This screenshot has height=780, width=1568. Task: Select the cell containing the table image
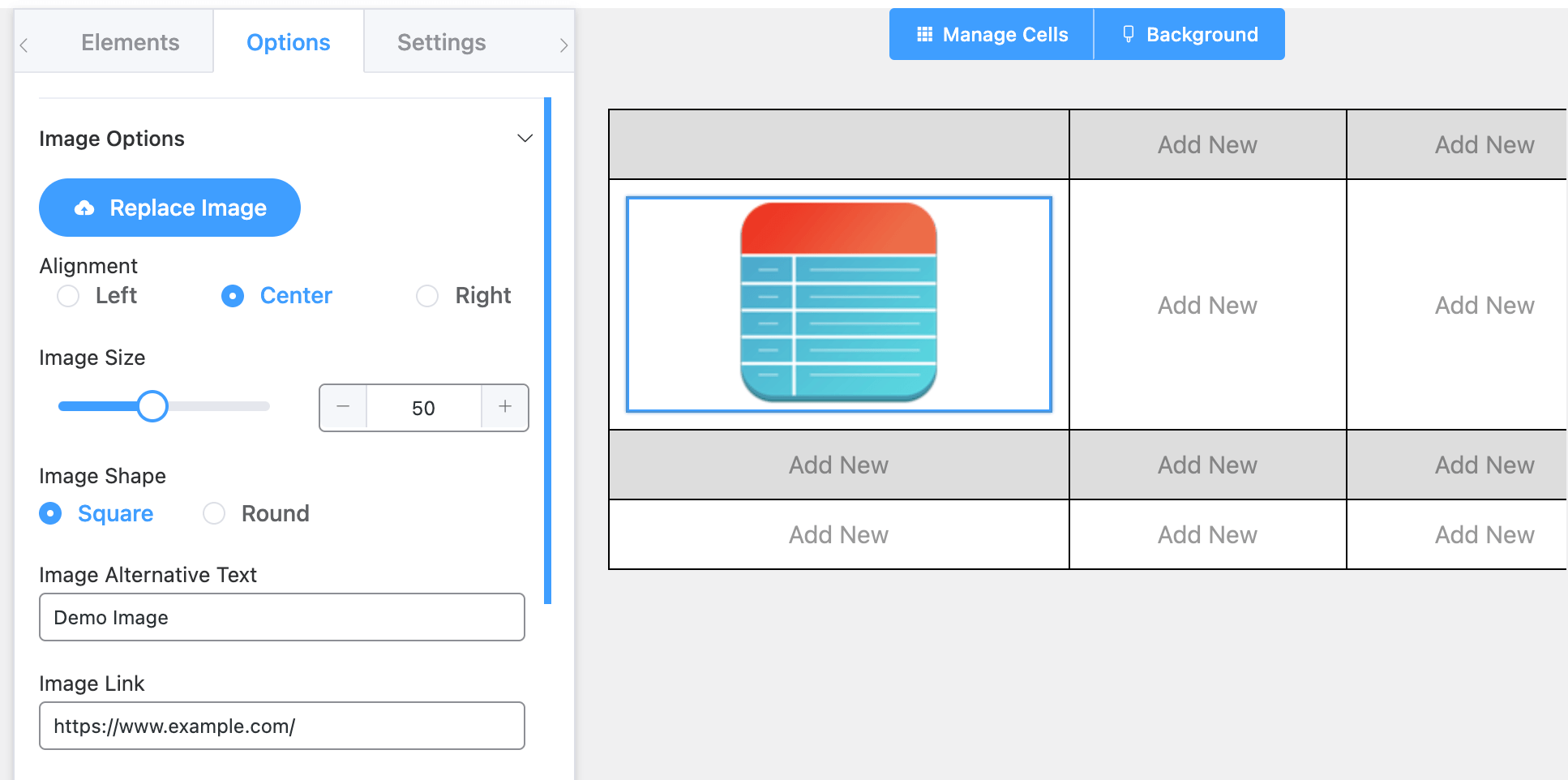838,305
